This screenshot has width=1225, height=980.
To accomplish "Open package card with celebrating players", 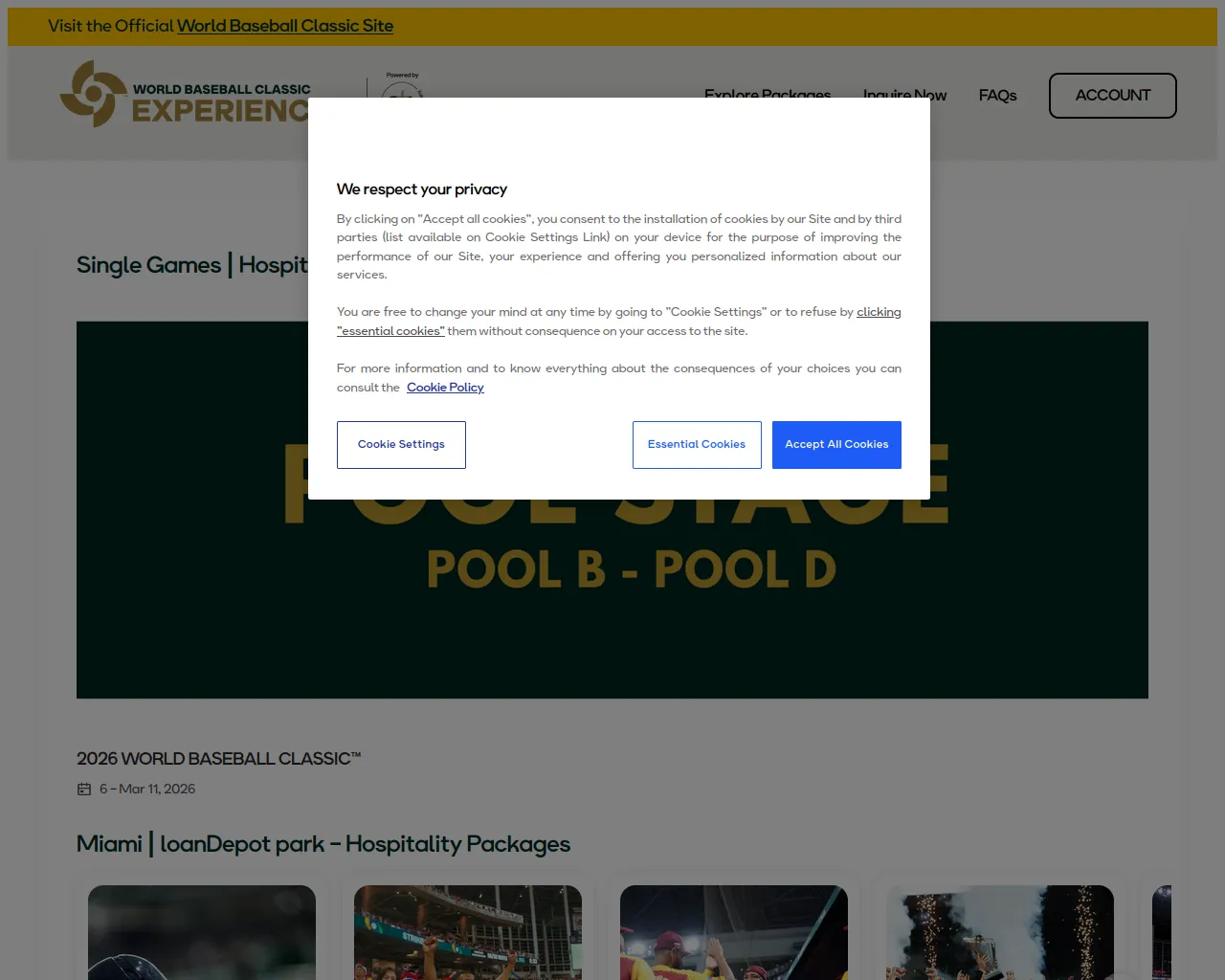I will point(734,931).
